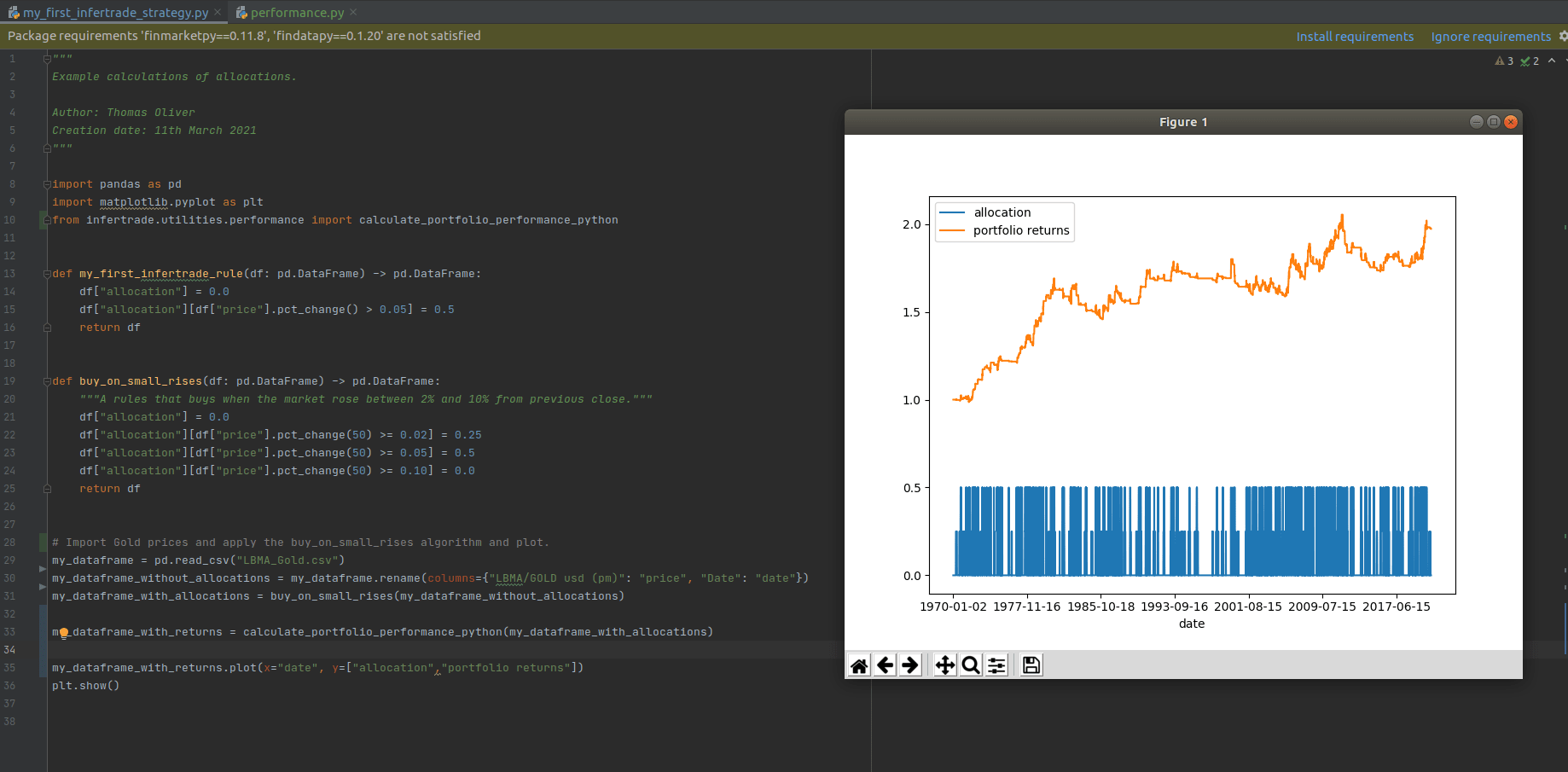
Task: Switch to the performance.py tab
Action: click(x=296, y=13)
